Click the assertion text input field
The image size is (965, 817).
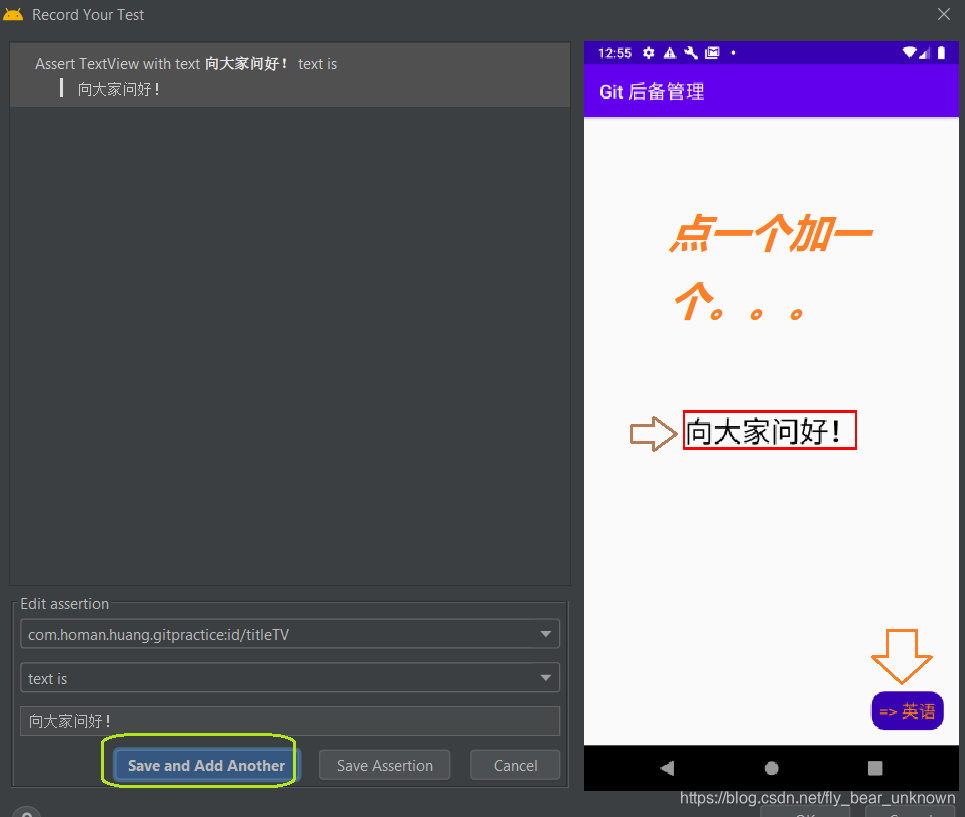(290, 721)
